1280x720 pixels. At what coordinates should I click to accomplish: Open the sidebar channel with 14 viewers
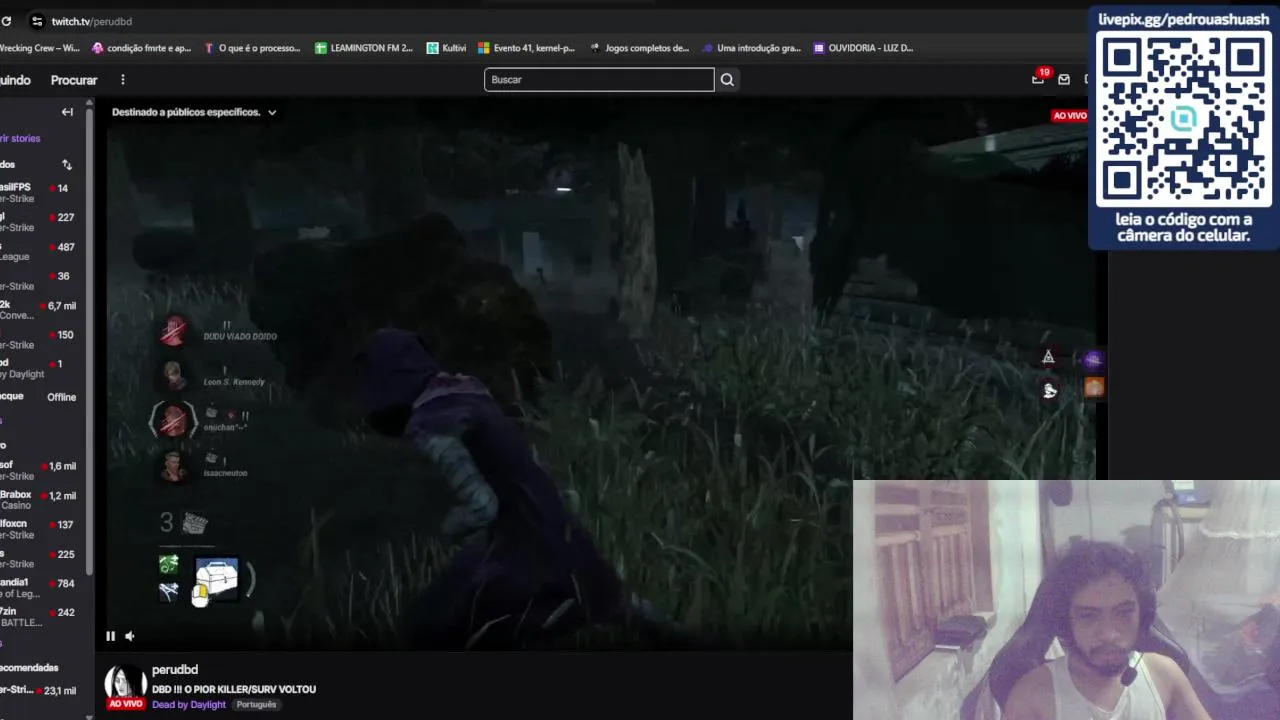(40, 193)
